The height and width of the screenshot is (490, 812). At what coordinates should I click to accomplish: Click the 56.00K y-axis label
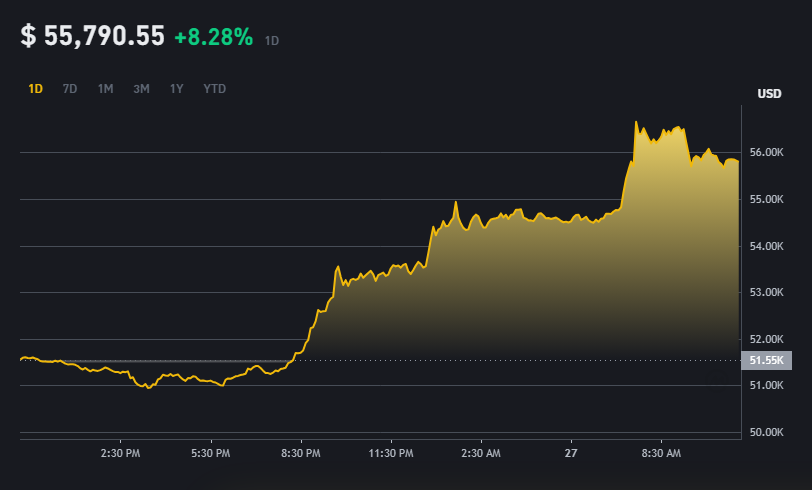[x=766, y=152]
